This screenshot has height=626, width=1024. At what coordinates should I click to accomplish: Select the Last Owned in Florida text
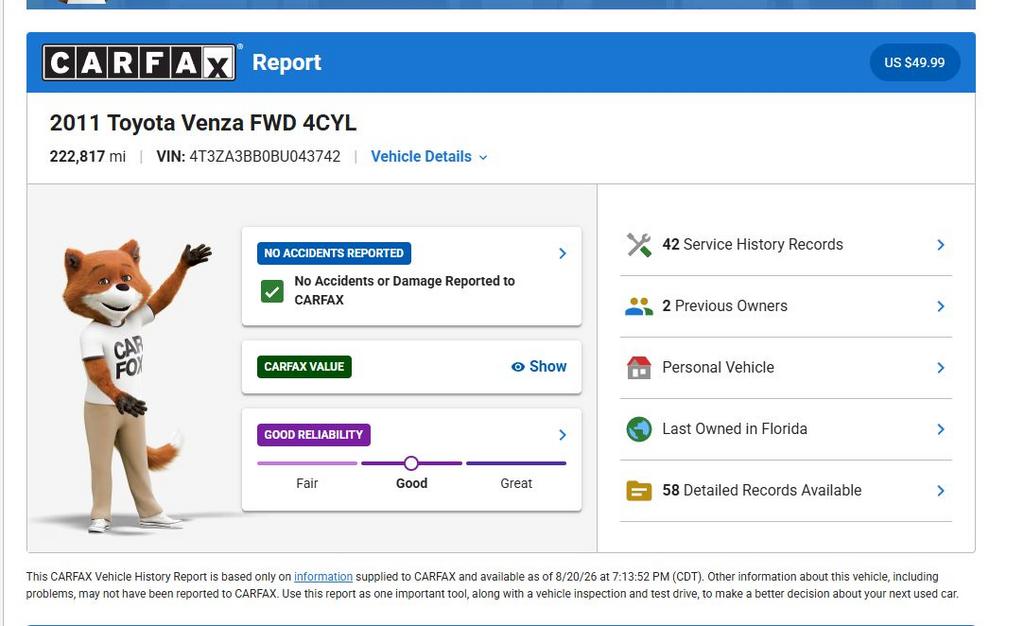tap(735, 429)
